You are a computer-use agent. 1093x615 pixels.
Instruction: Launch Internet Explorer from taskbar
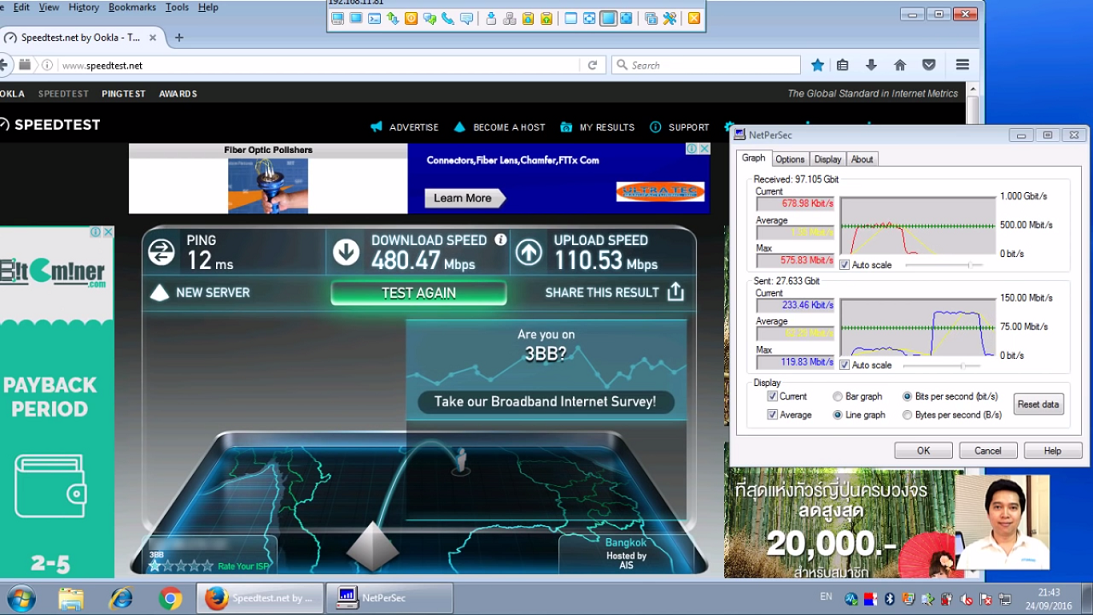[121, 598]
